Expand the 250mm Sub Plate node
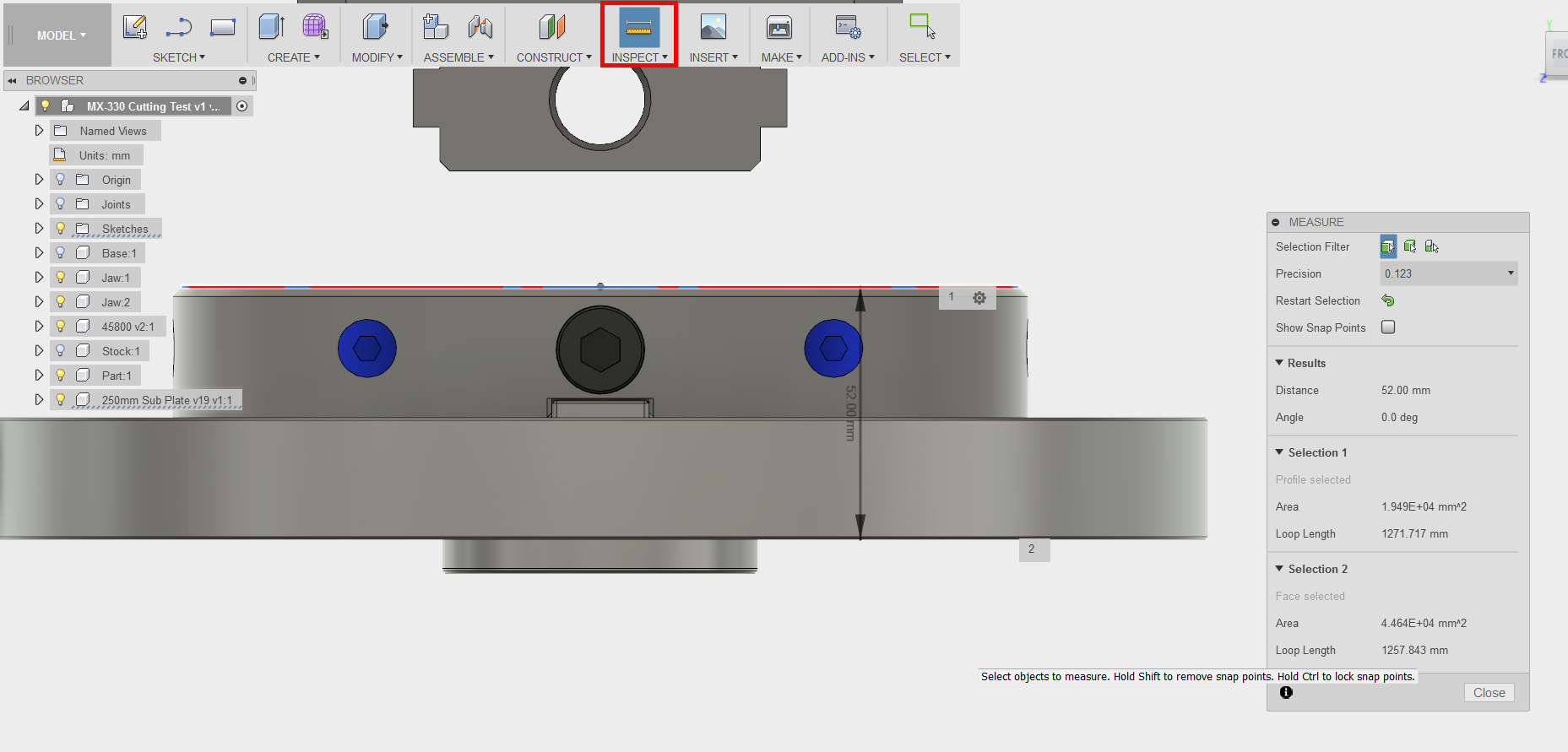Viewport: 1568px width, 752px height. [x=39, y=400]
